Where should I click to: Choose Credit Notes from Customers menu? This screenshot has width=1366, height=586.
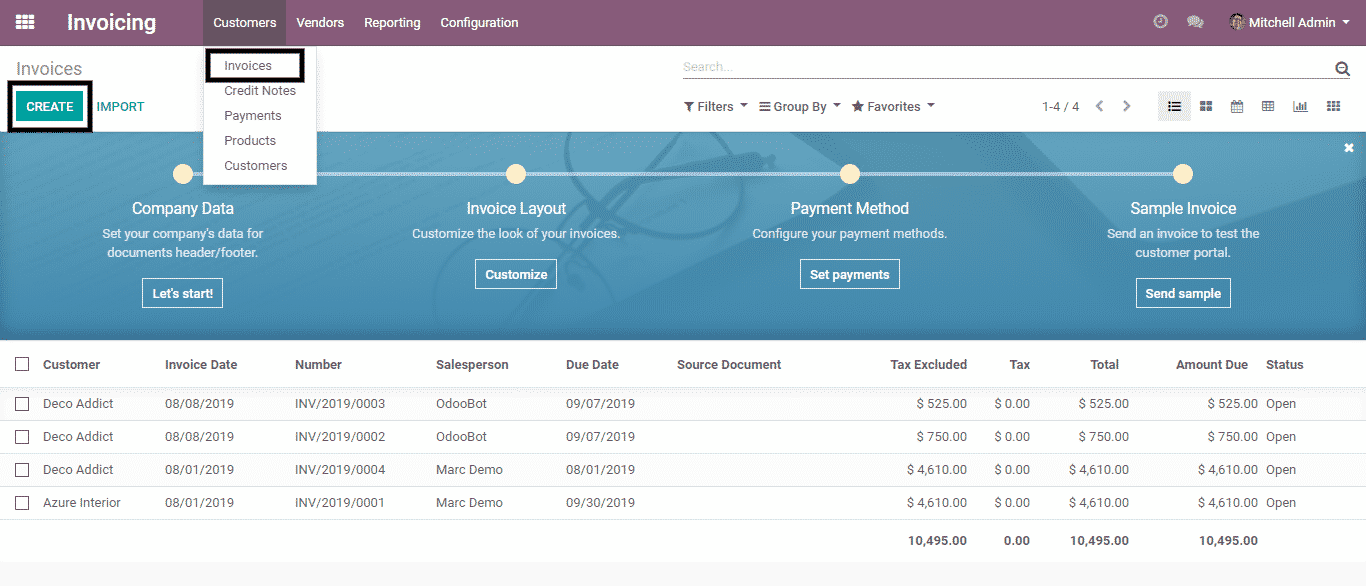coord(260,91)
